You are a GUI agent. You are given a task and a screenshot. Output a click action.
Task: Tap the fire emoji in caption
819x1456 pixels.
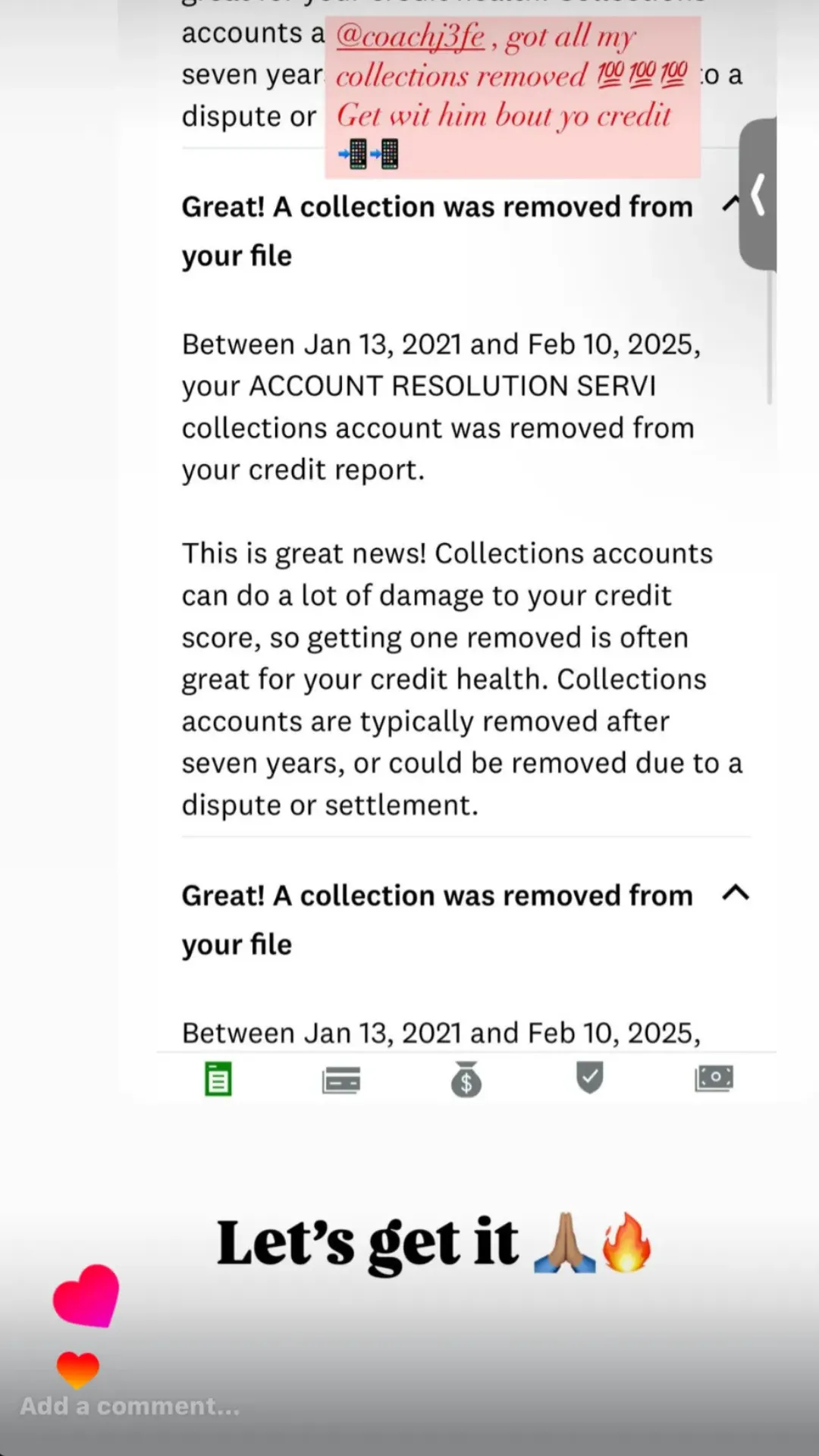[626, 1242]
